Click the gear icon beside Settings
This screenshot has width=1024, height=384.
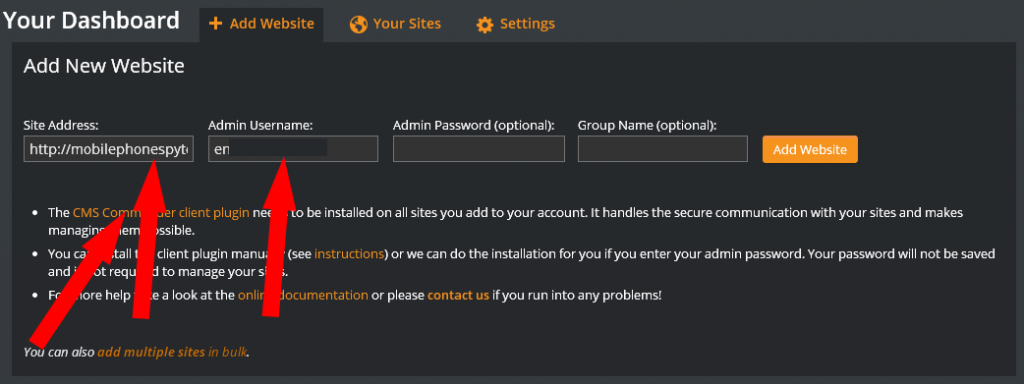485,25
